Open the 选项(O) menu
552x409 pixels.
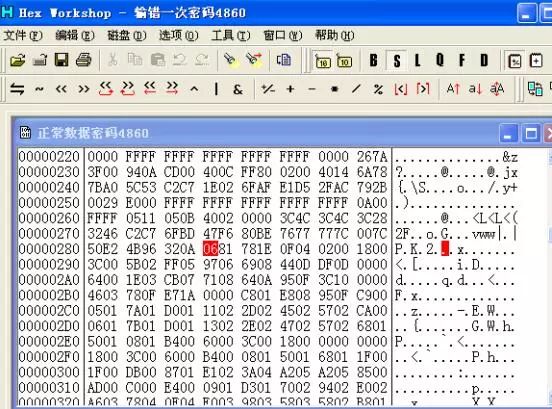point(178,35)
